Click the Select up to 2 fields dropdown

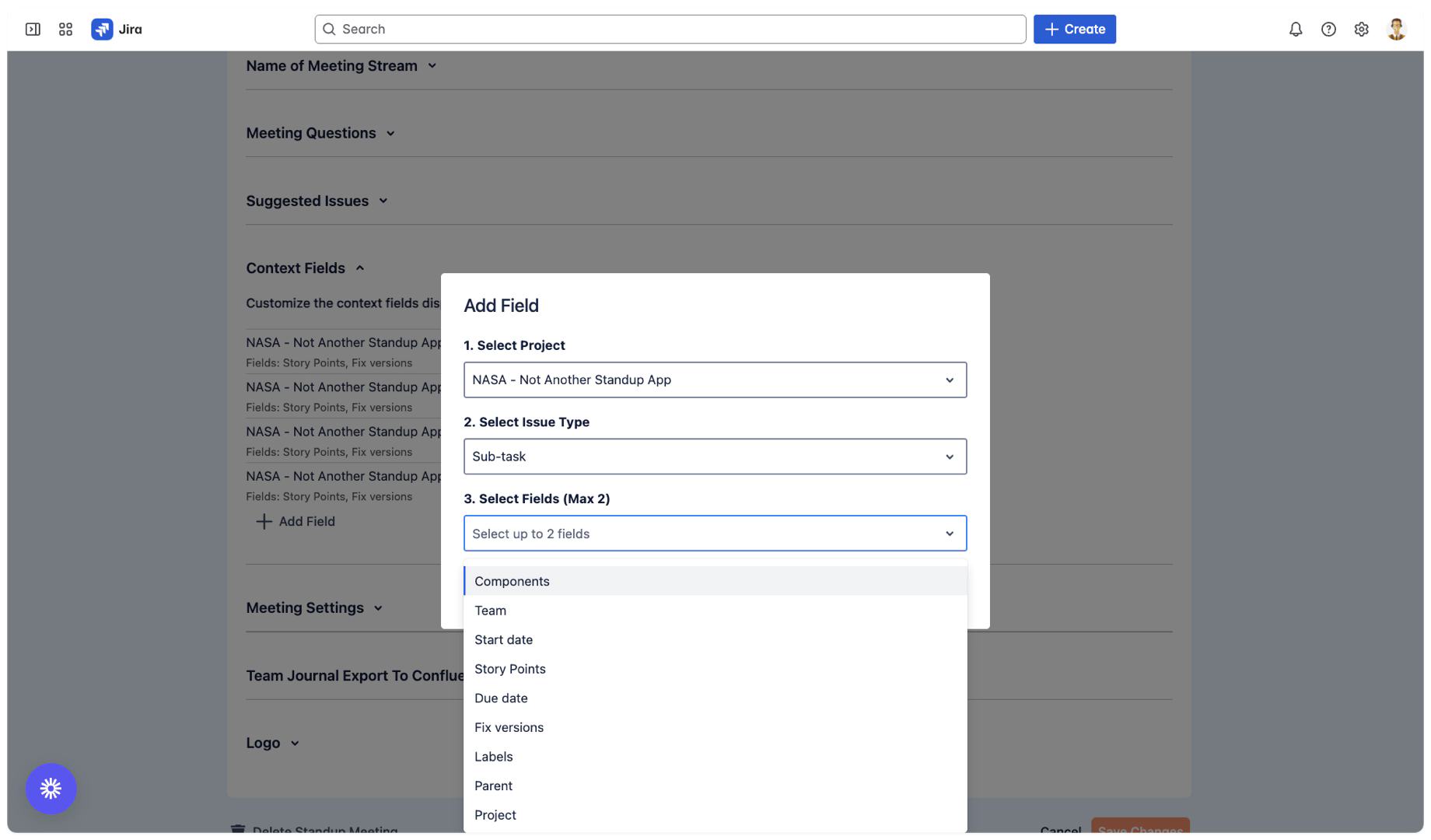point(715,534)
